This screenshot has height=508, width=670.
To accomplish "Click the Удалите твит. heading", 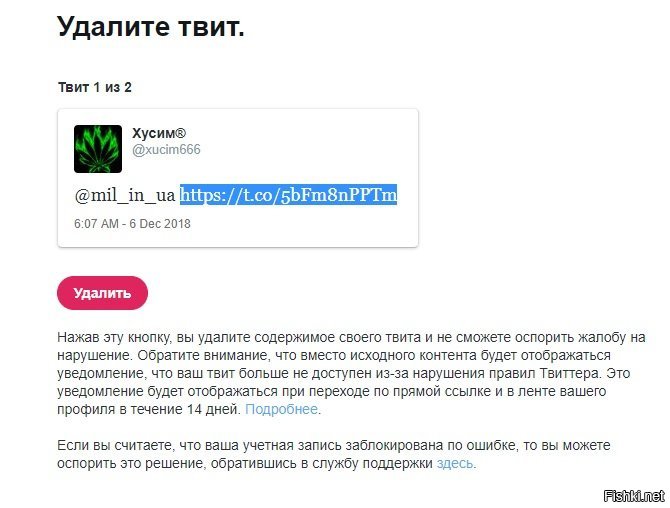I will point(151,26).
